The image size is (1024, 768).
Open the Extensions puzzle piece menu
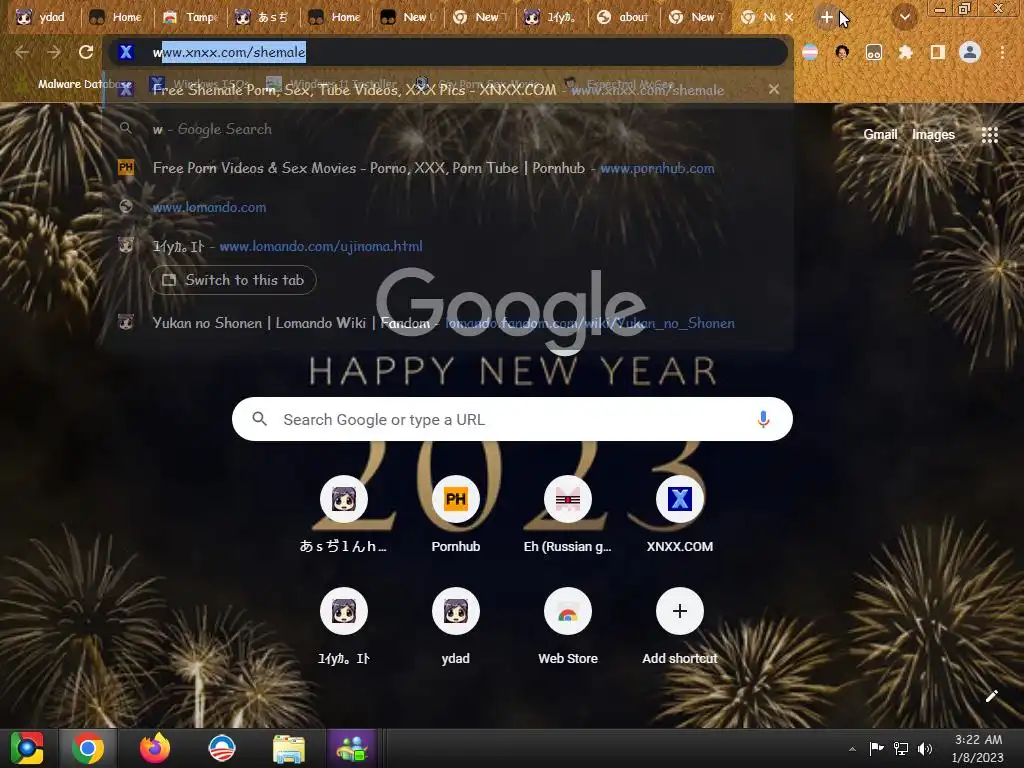[906, 52]
